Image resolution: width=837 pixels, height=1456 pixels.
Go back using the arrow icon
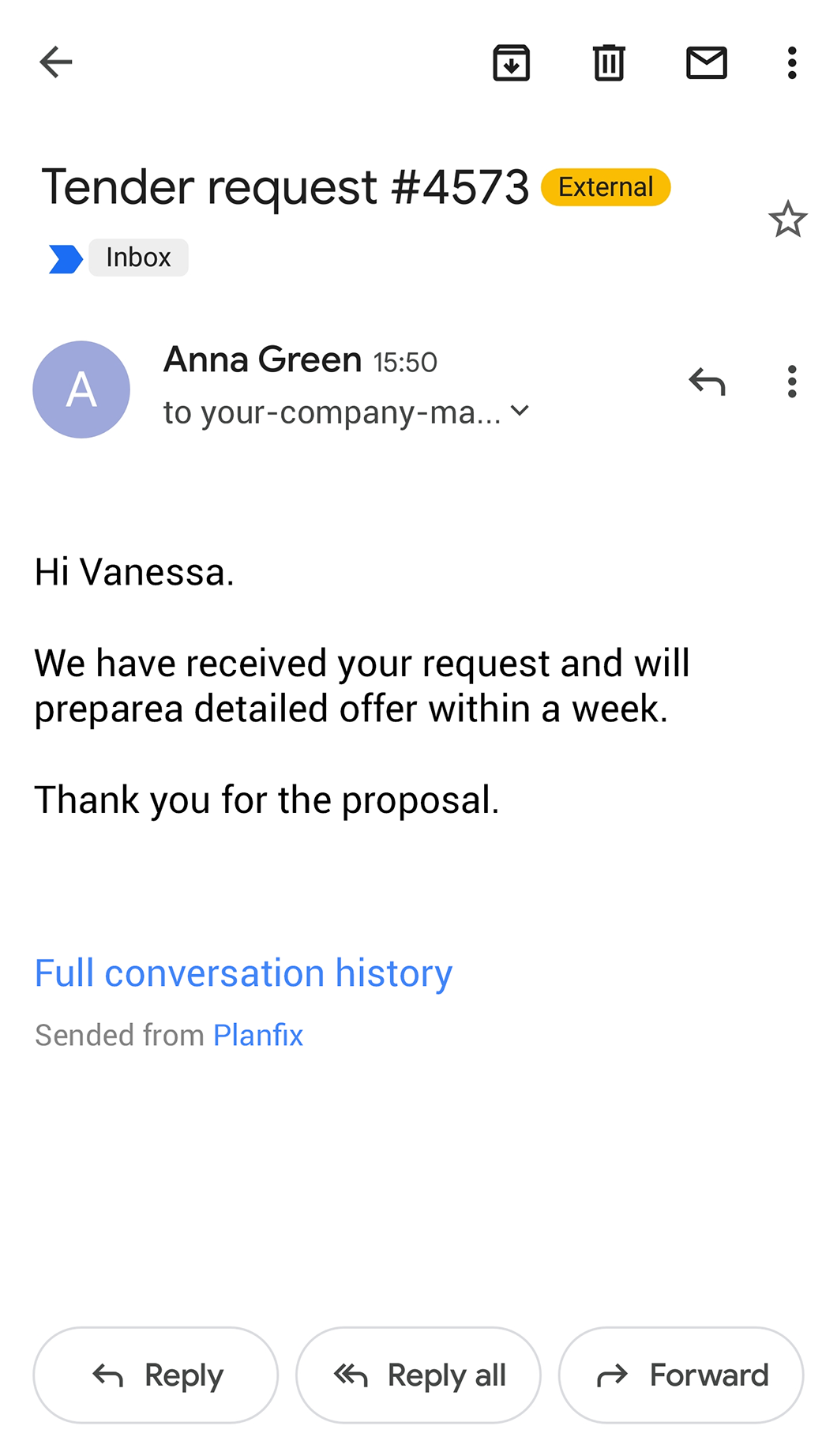tap(56, 62)
